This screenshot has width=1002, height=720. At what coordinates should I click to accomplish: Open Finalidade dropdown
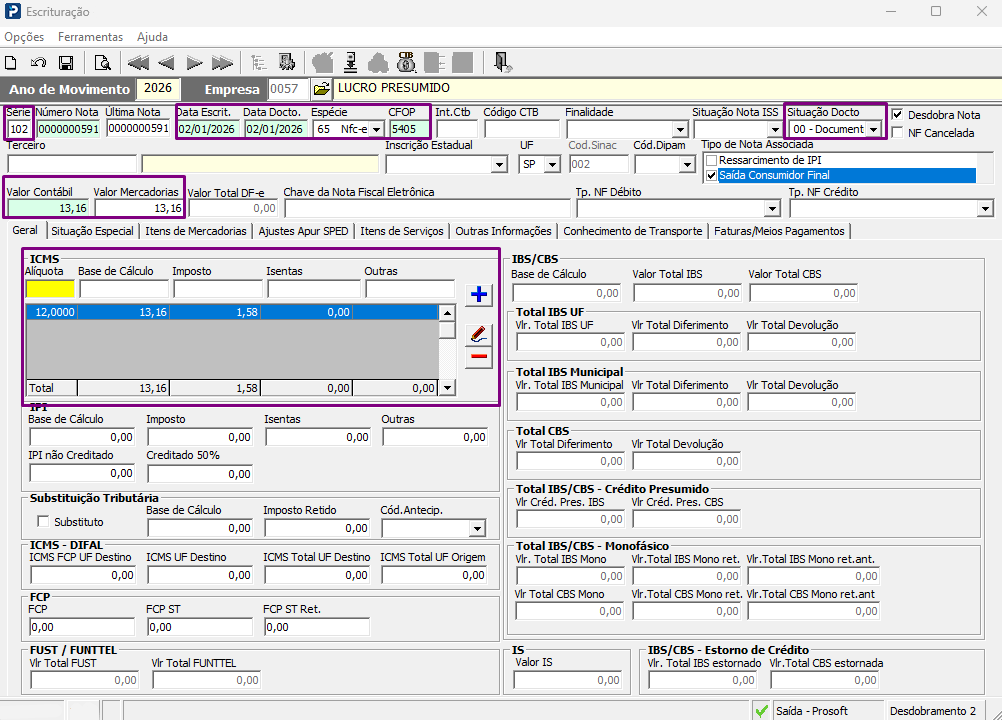(681, 130)
